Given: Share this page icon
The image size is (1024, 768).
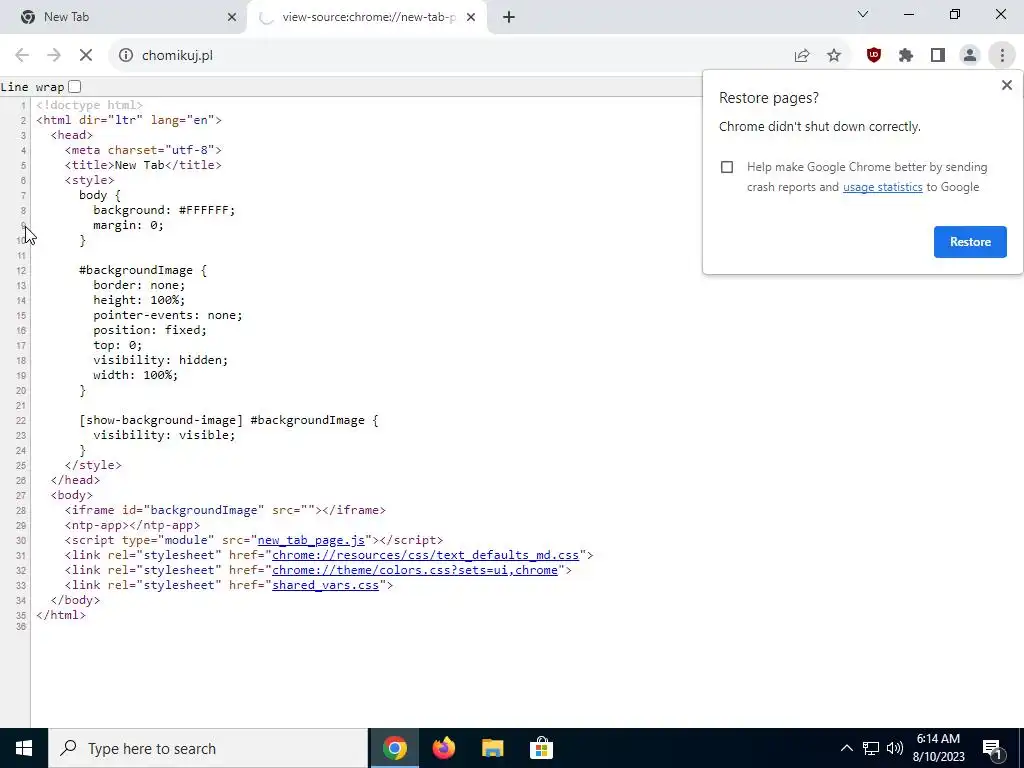Looking at the screenshot, I should tap(802, 56).
